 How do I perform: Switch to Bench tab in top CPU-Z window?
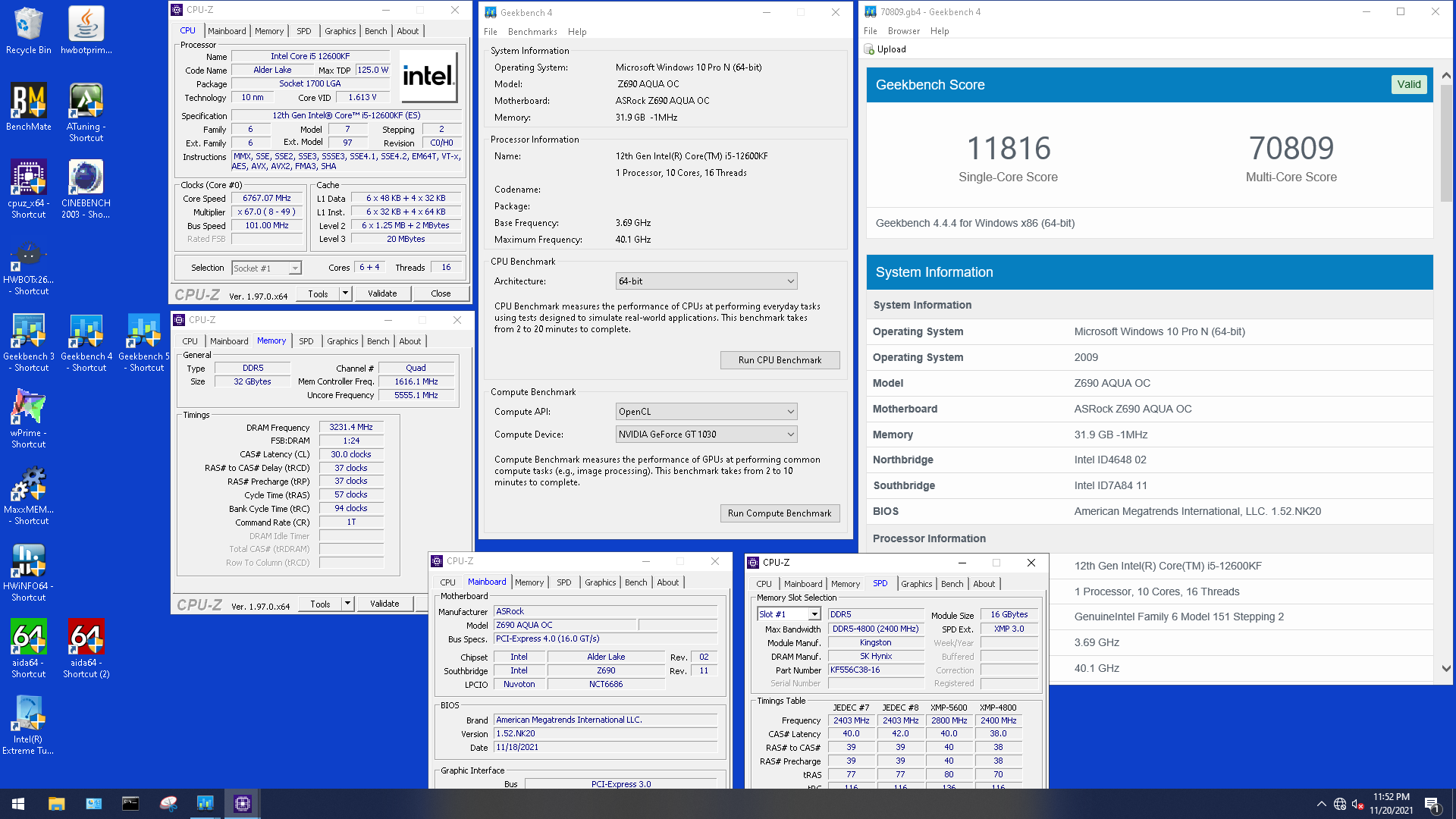pyautogui.click(x=375, y=31)
